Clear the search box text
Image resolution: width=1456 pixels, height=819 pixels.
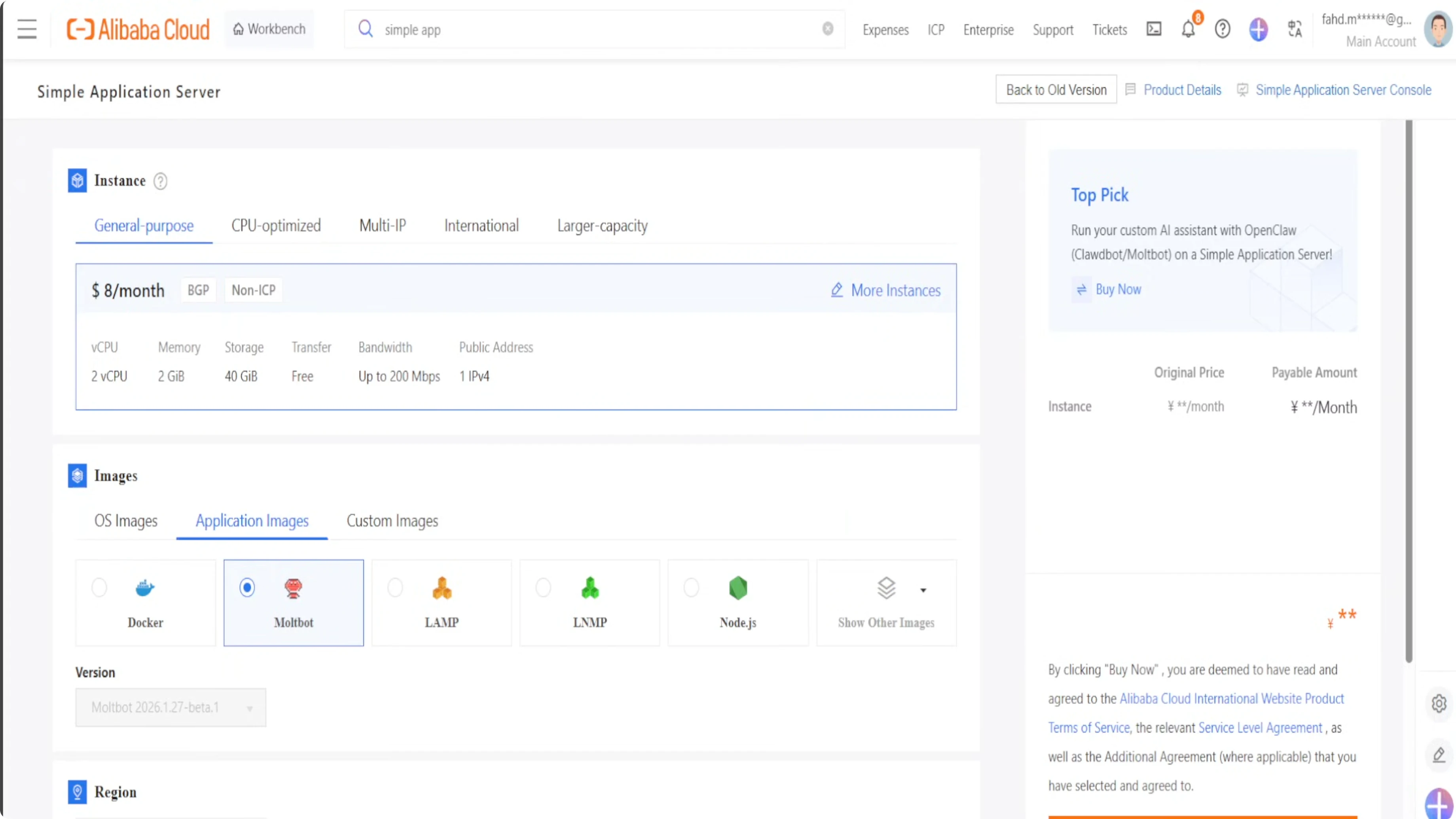827,29
